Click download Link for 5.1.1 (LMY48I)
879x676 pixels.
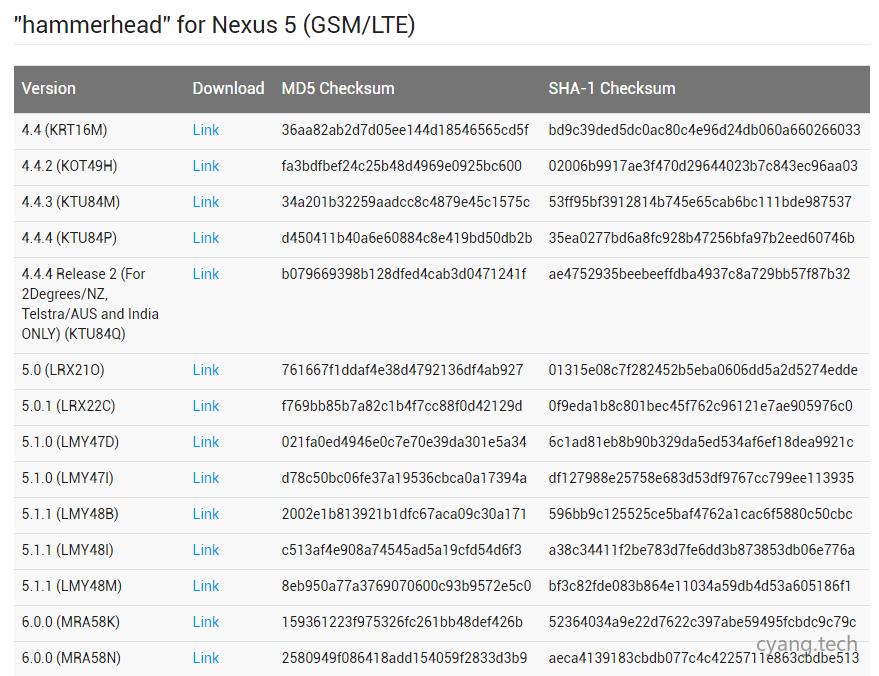205,550
